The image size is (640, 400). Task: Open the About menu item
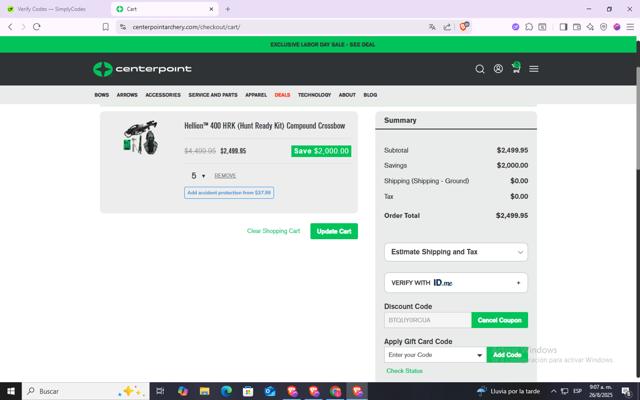click(347, 95)
